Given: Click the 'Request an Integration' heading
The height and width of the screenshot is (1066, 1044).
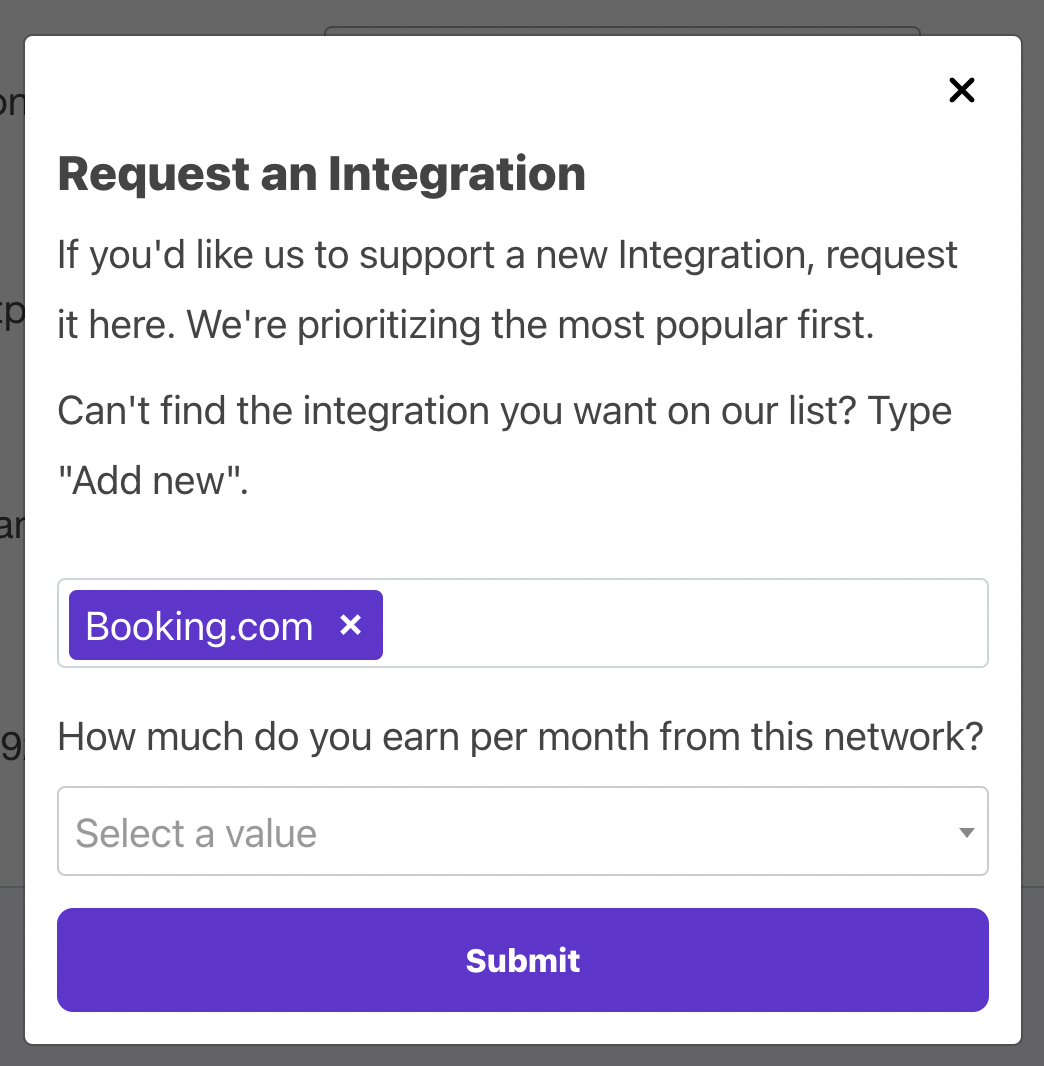Looking at the screenshot, I should (321, 173).
